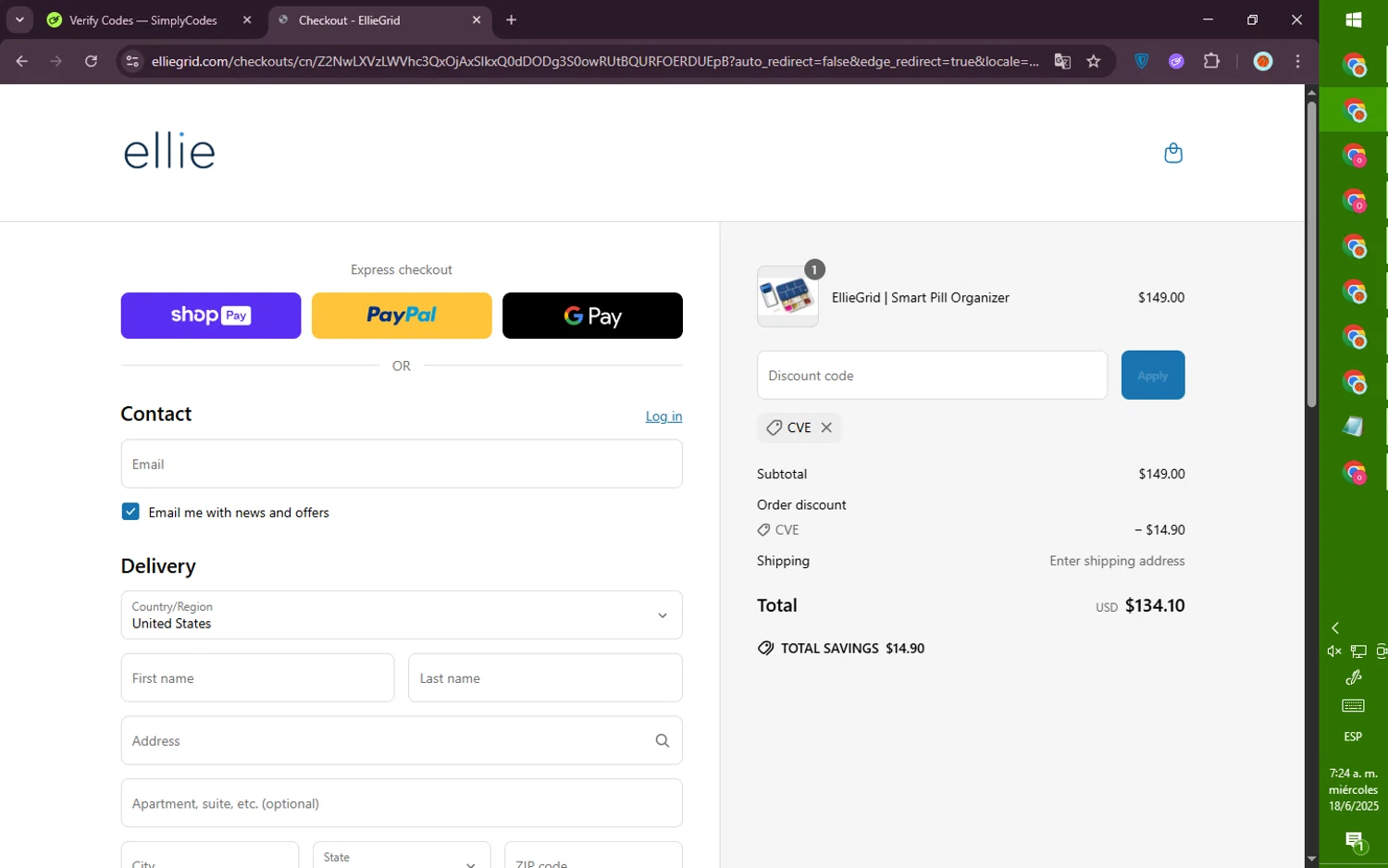Viewport: 1388px width, 868px height.
Task: Open the shopping bag cart icon
Action: tap(1172, 153)
